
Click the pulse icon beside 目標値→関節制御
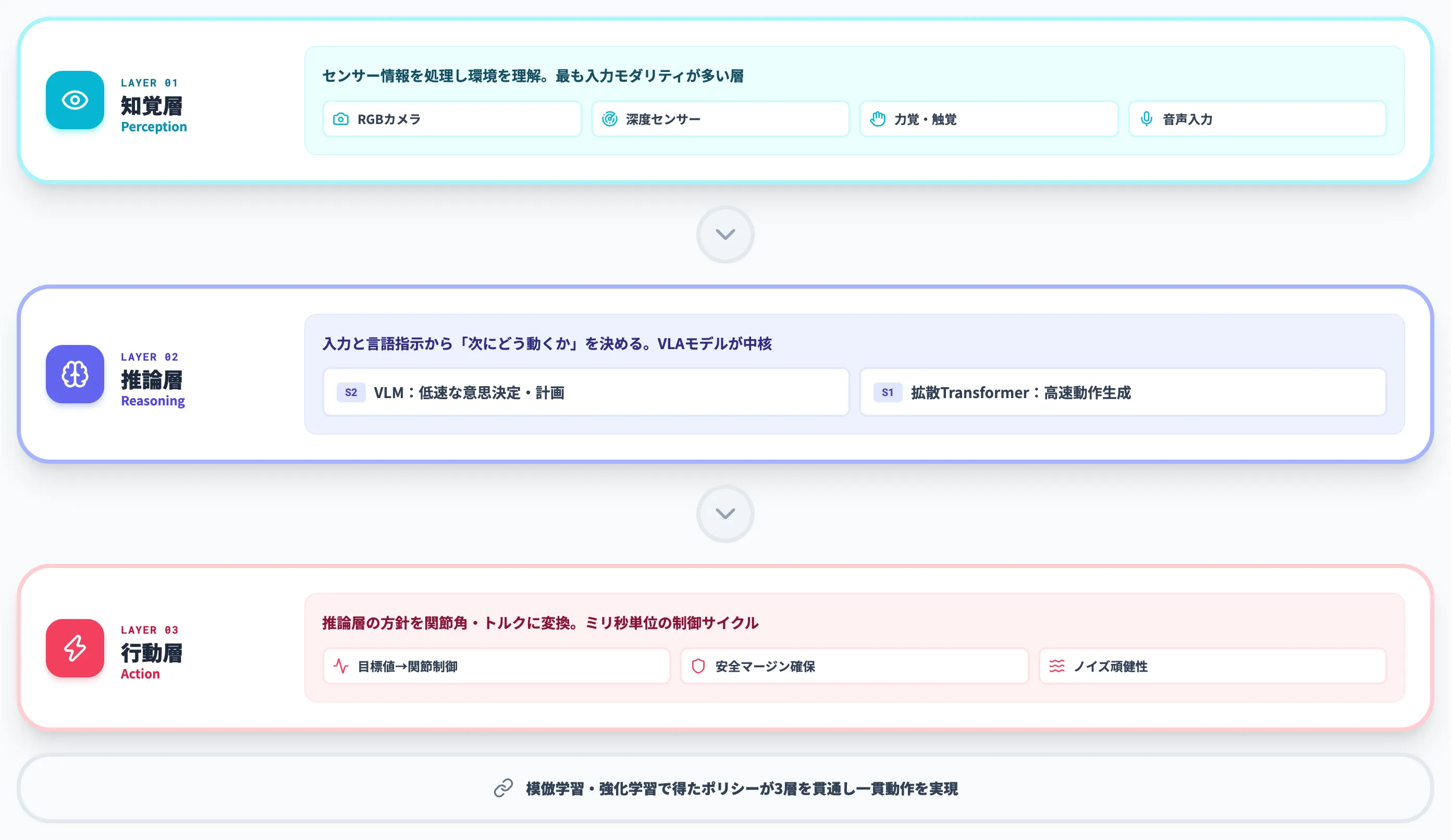(x=341, y=666)
